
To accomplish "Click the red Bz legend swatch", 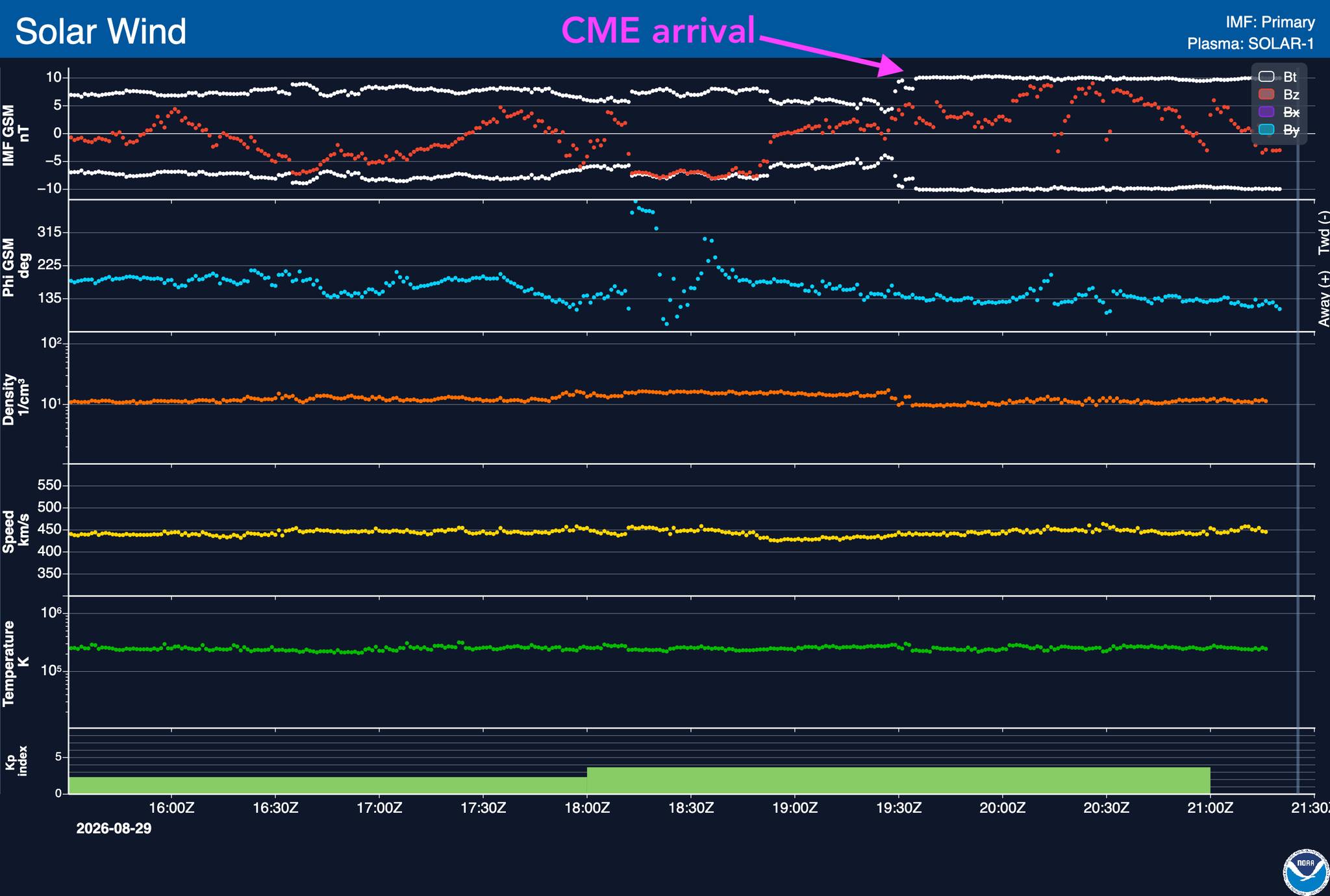I will tap(1266, 95).
